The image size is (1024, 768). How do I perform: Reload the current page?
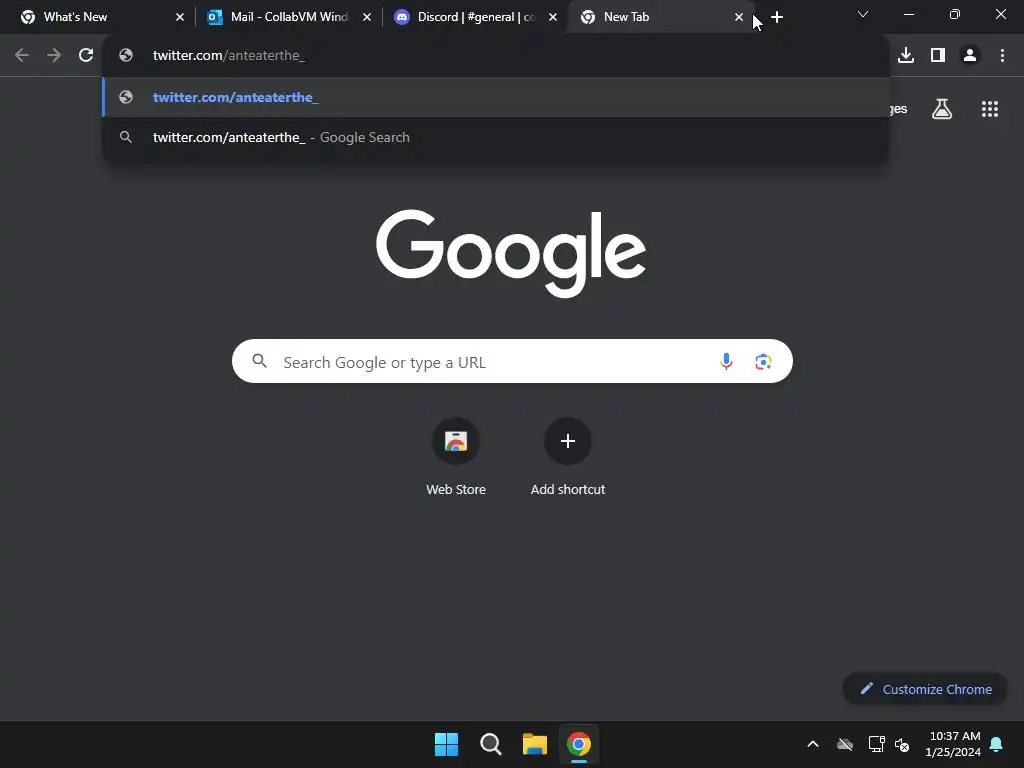[86, 56]
